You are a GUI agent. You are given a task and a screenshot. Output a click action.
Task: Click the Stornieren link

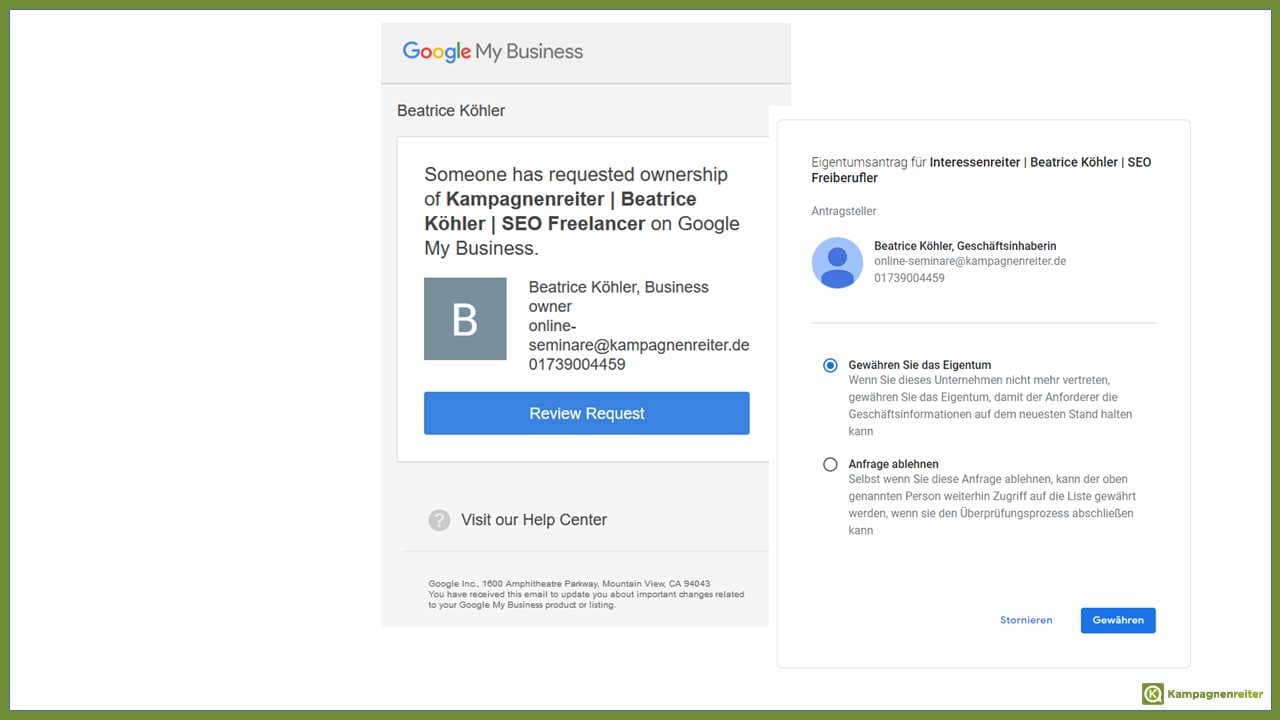tap(1026, 620)
